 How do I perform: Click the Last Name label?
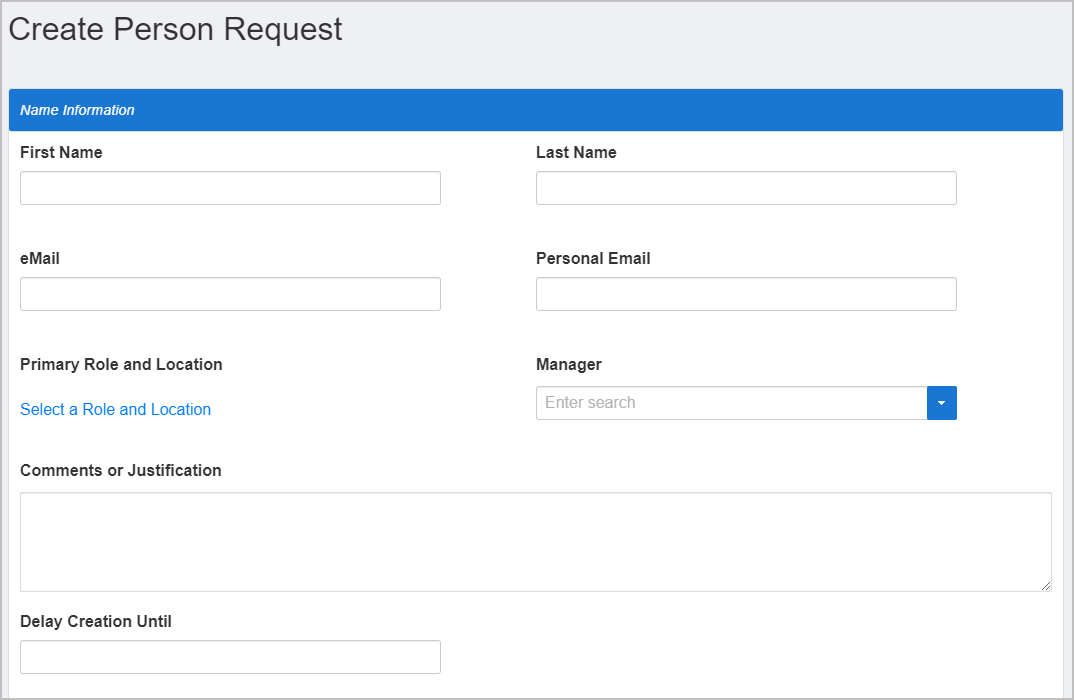pos(576,153)
